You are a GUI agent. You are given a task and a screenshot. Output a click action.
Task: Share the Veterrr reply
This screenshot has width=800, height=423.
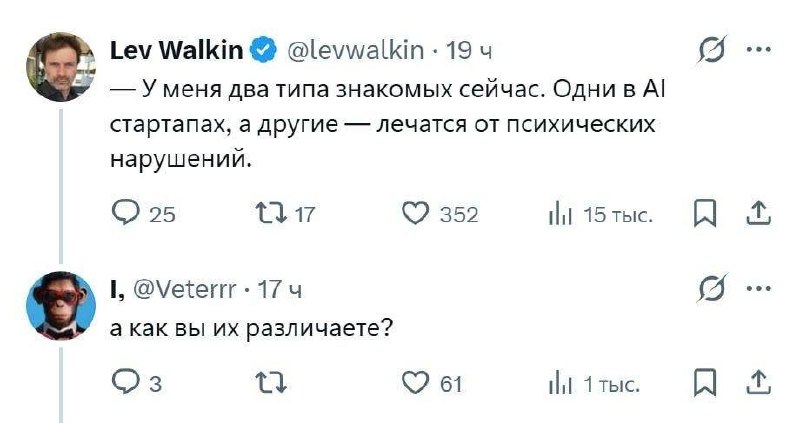(x=759, y=383)
